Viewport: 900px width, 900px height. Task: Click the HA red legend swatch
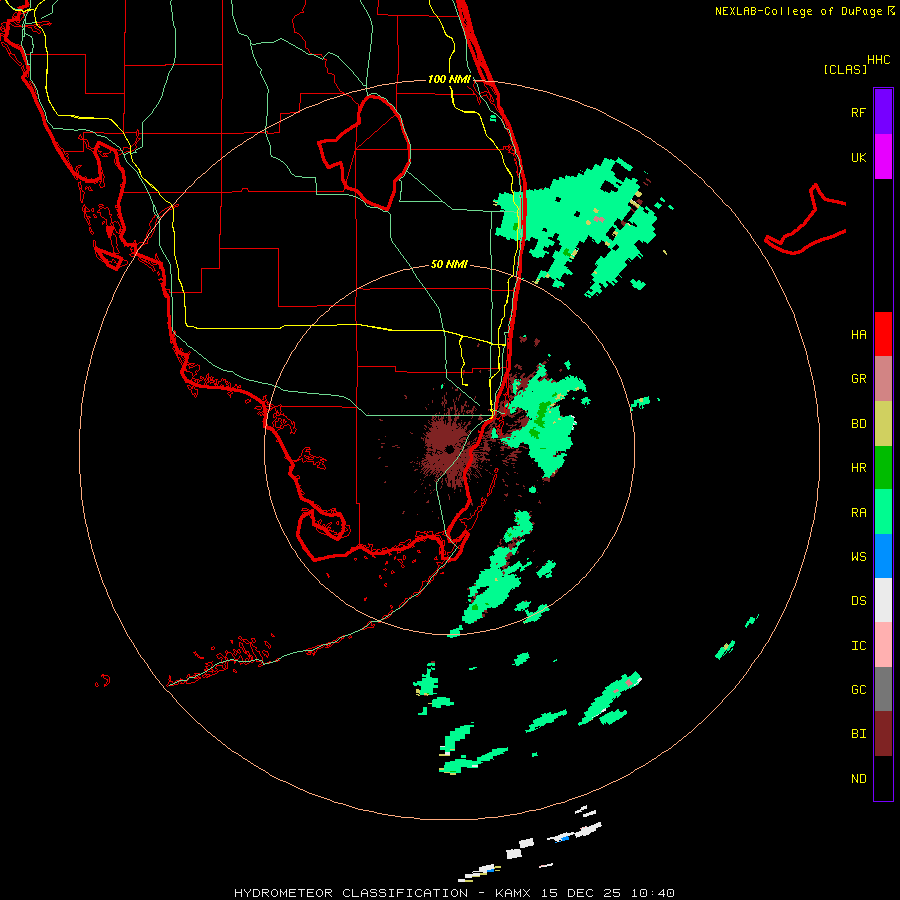(x=883, y=334)
